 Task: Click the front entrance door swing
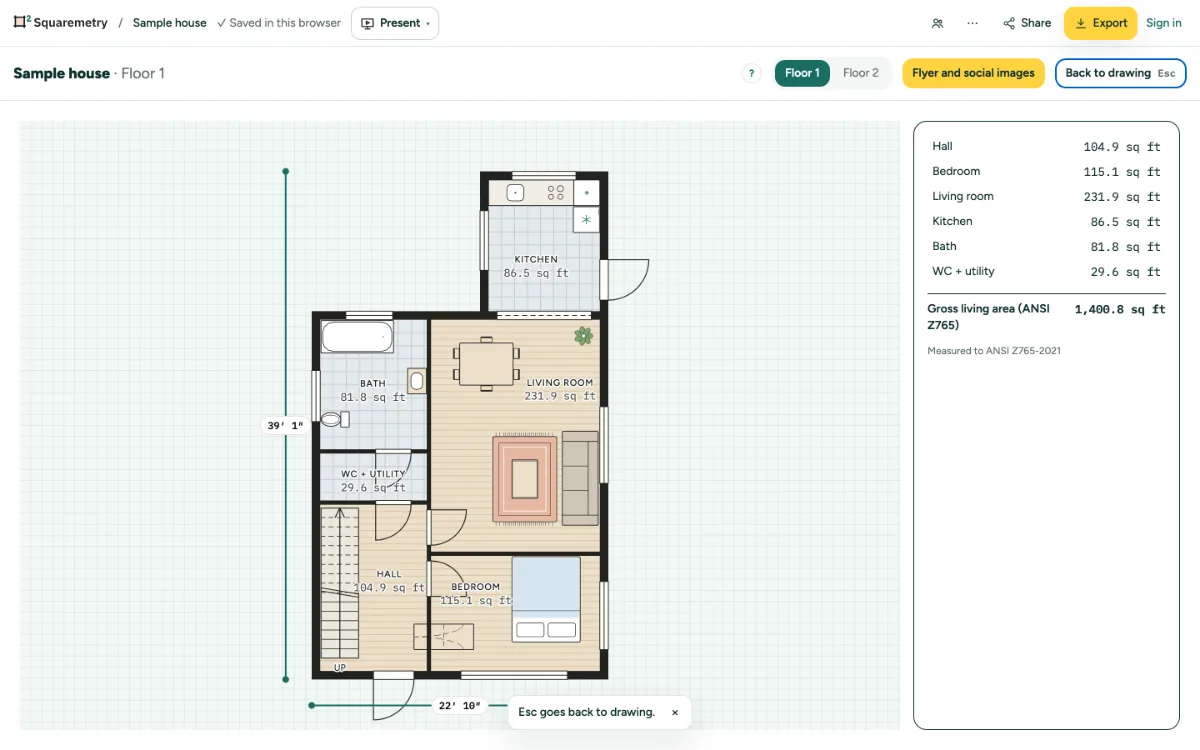pos(393,697)
